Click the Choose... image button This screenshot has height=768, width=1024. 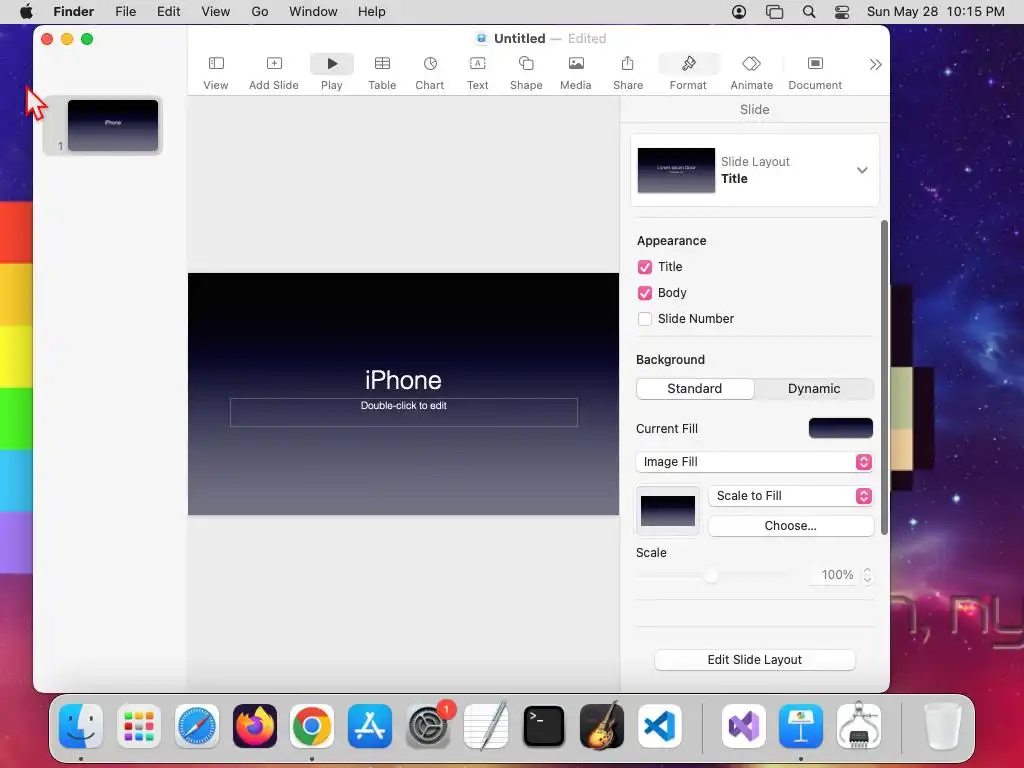click(791, 526)
